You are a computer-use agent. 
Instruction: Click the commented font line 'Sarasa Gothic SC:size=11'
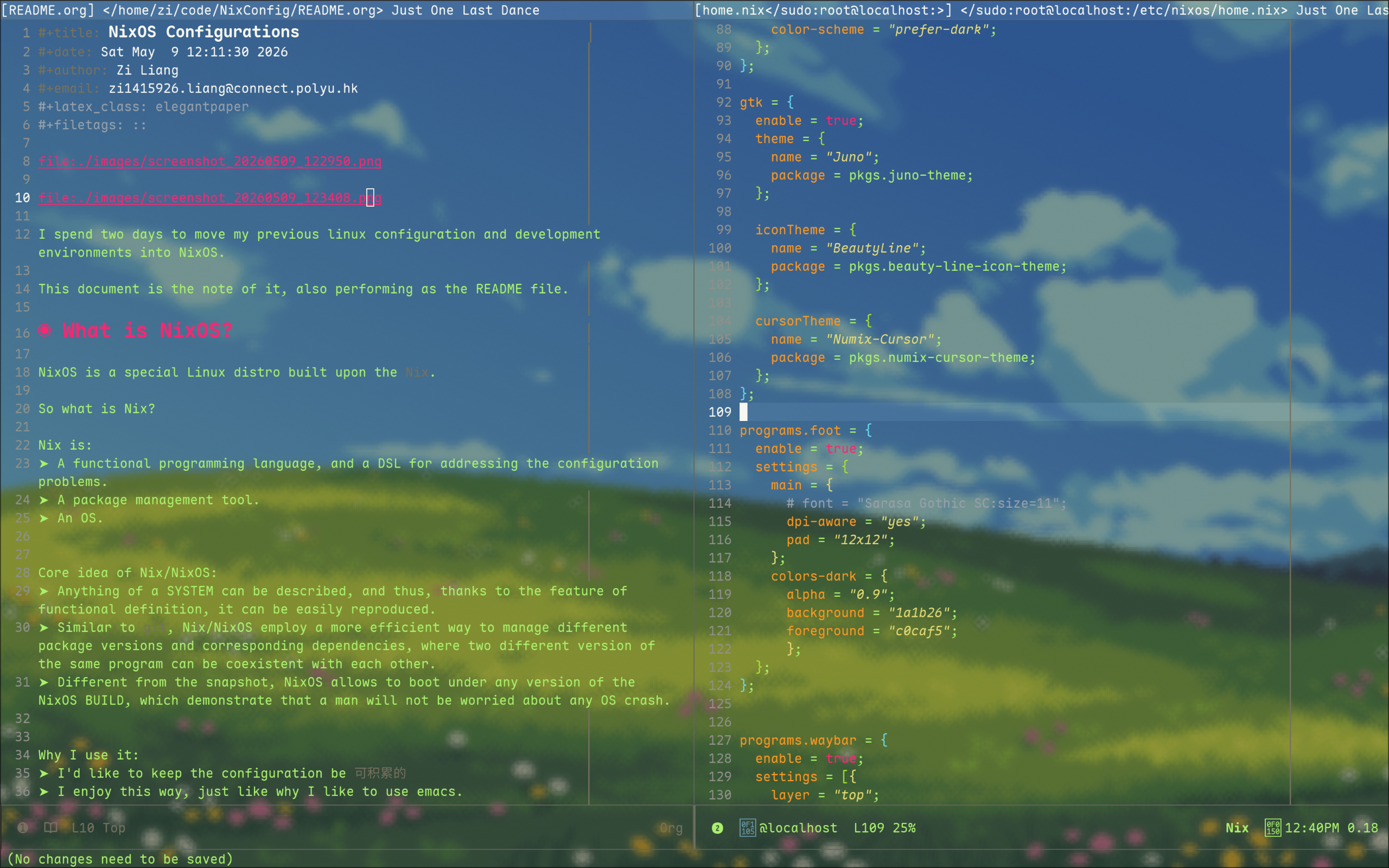(926, 503)
